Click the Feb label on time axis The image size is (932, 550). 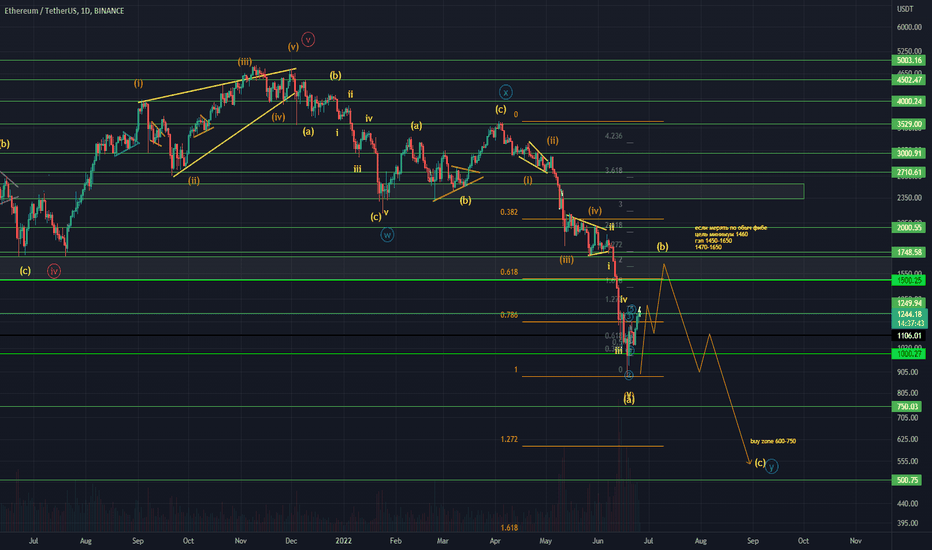pos(395,540)
